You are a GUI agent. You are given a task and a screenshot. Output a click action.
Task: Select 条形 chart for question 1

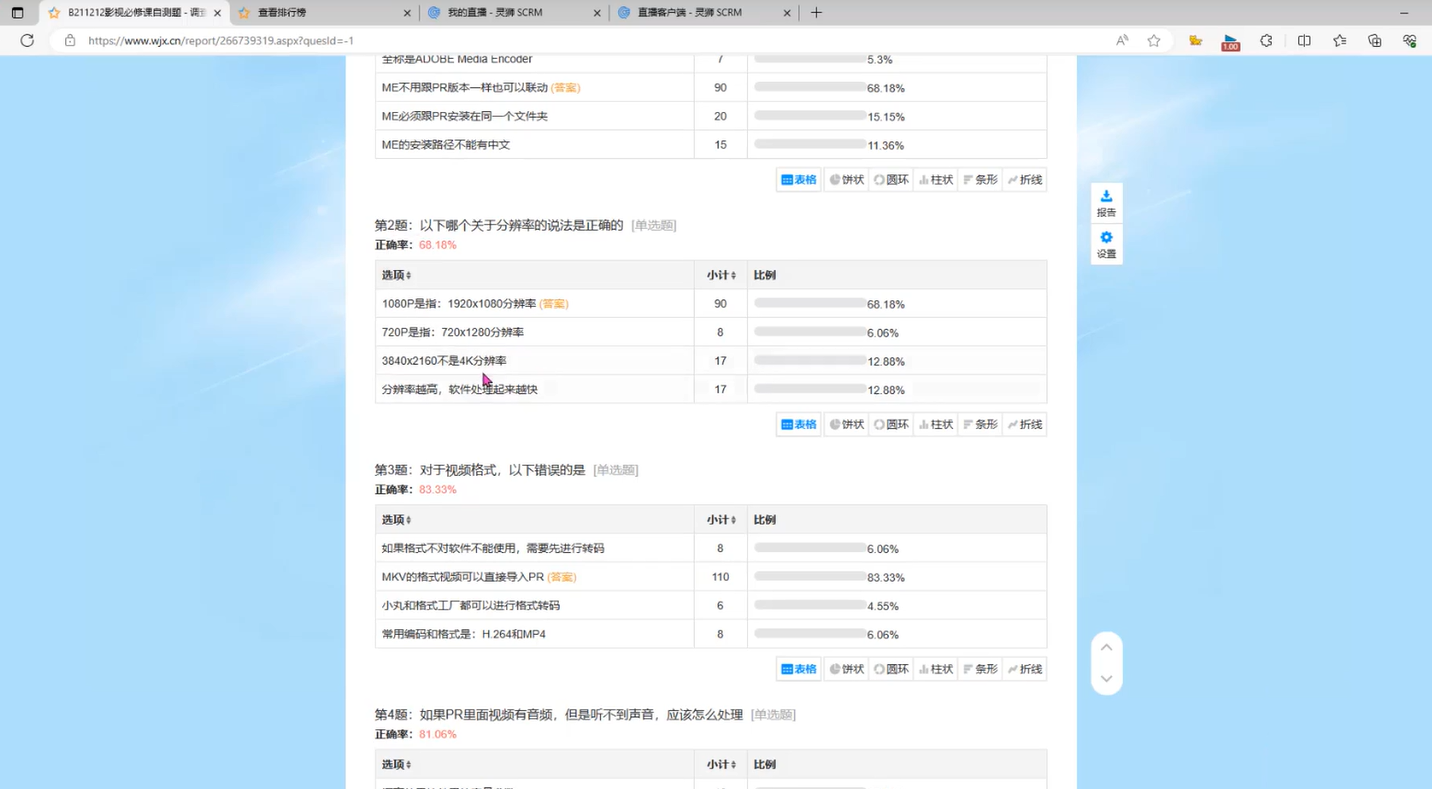tap(980, 180)
